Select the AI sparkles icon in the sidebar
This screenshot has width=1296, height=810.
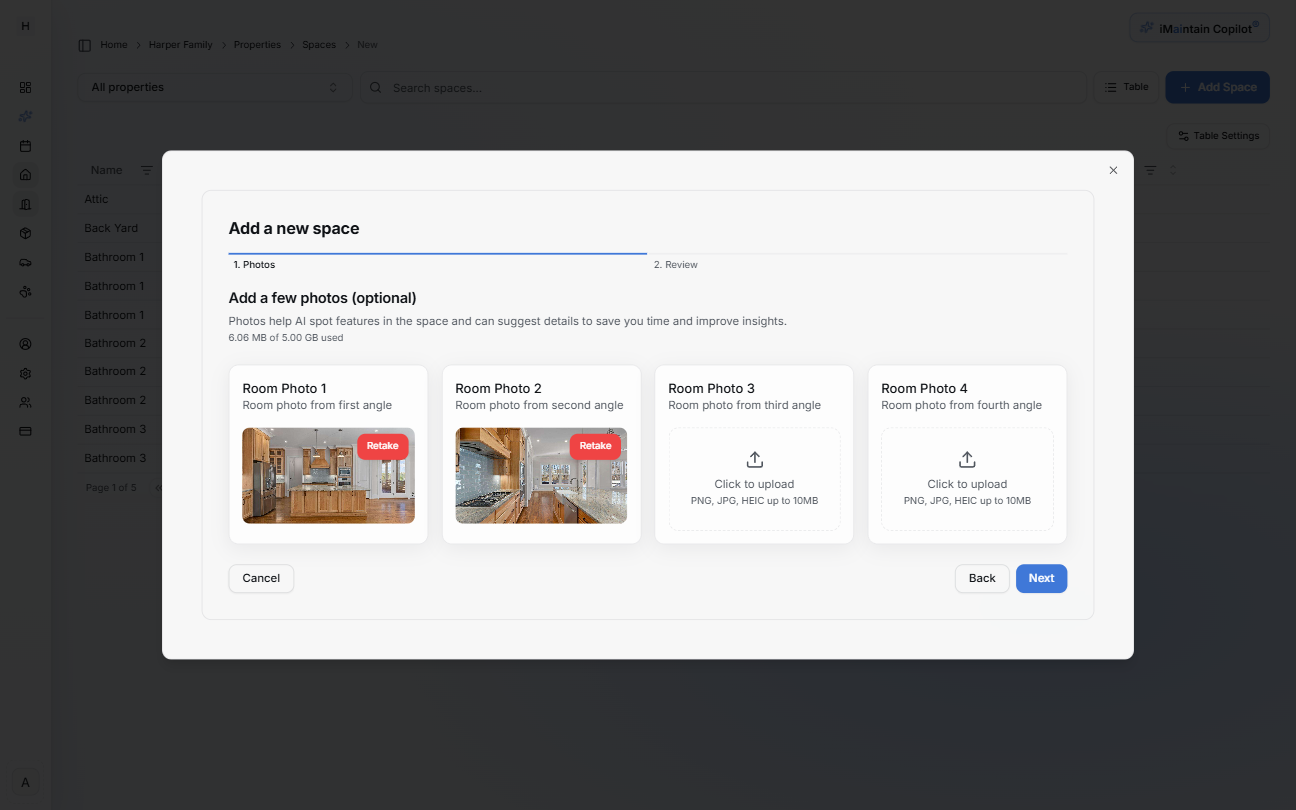click(x=25, y=116)
